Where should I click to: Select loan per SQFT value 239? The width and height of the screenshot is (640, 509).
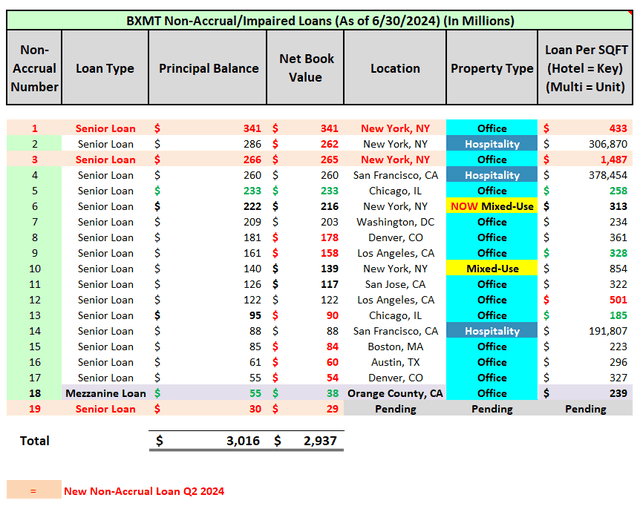click(x=618, y=393)
